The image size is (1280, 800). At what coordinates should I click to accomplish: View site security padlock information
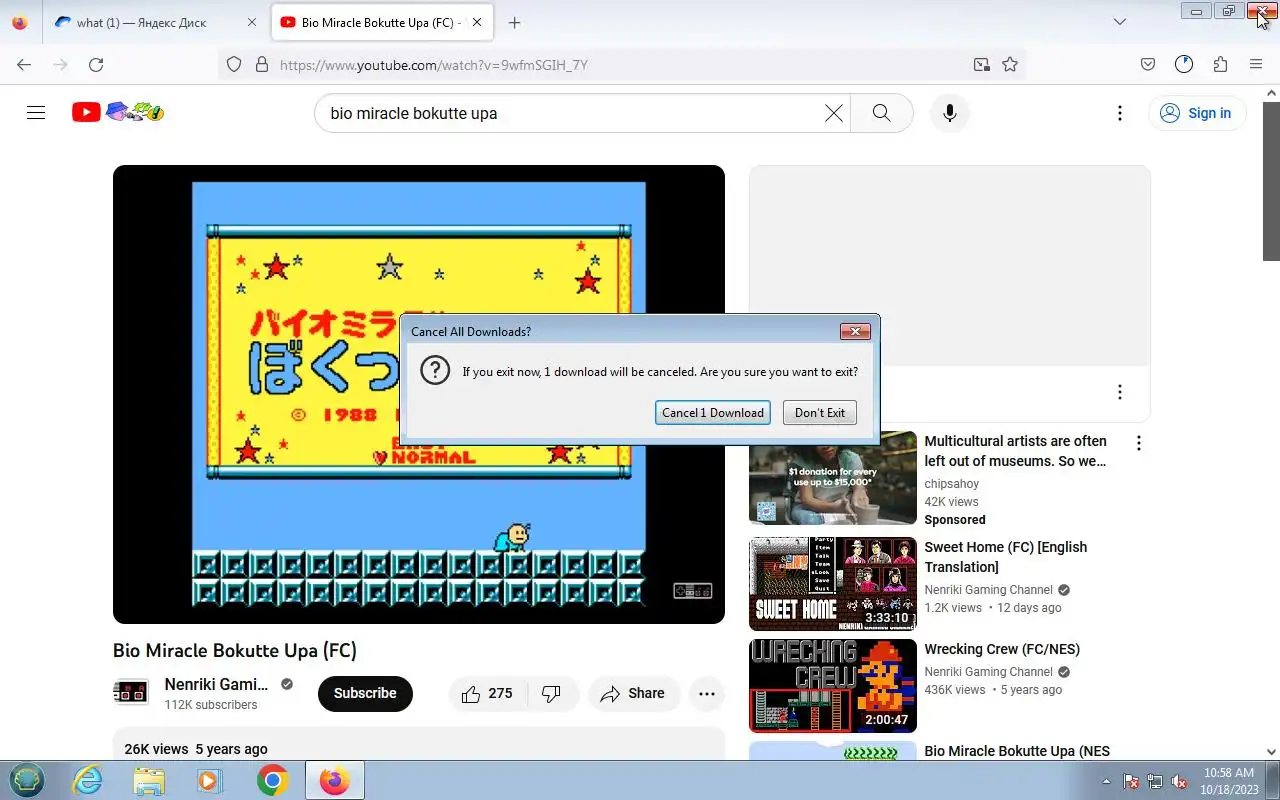262,64
